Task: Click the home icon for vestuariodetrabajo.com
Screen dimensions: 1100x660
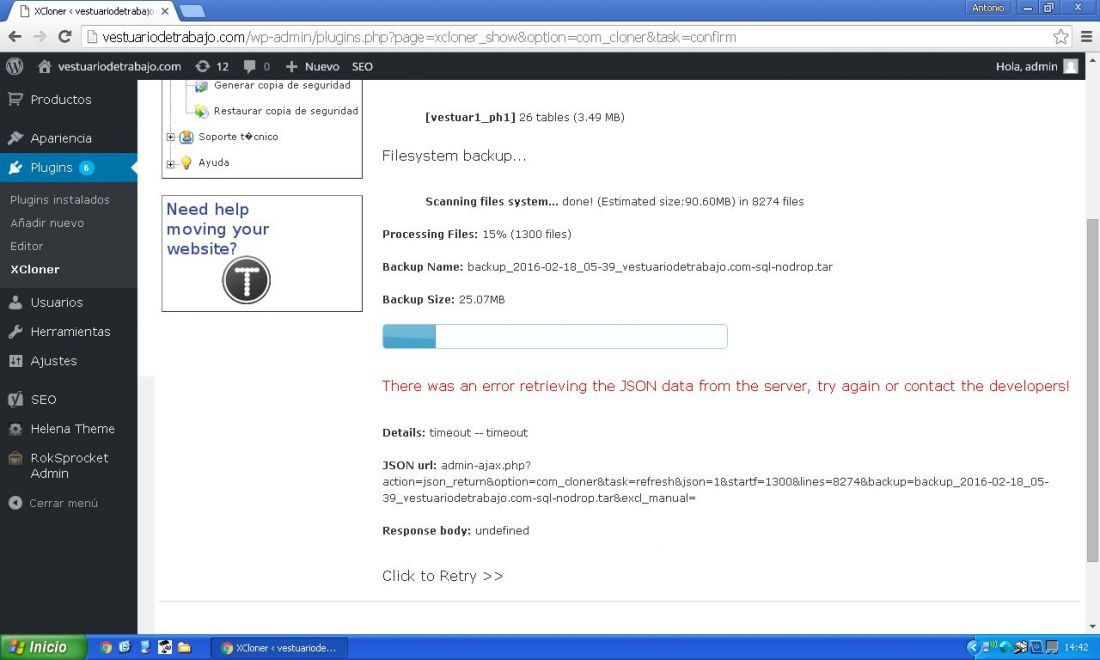Action: coord(44,66)
